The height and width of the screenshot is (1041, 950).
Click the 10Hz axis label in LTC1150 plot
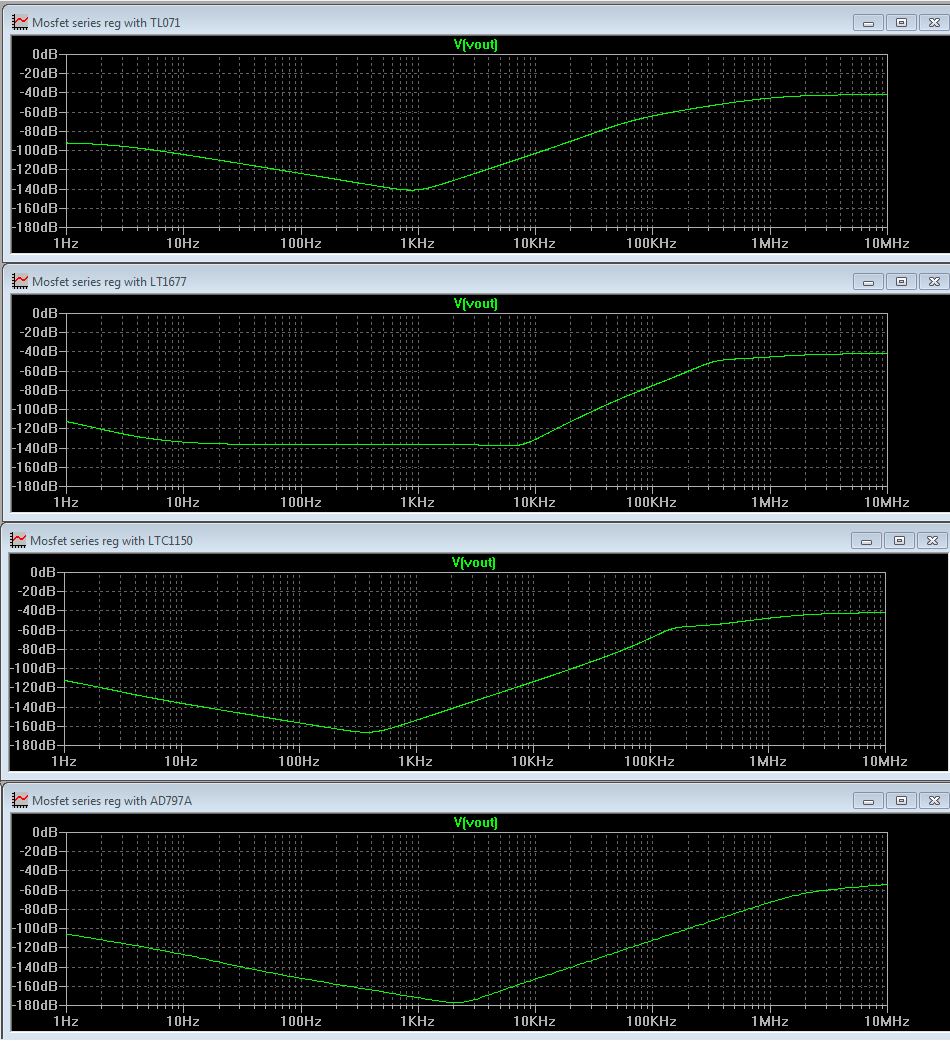click(x=181, y=761)
